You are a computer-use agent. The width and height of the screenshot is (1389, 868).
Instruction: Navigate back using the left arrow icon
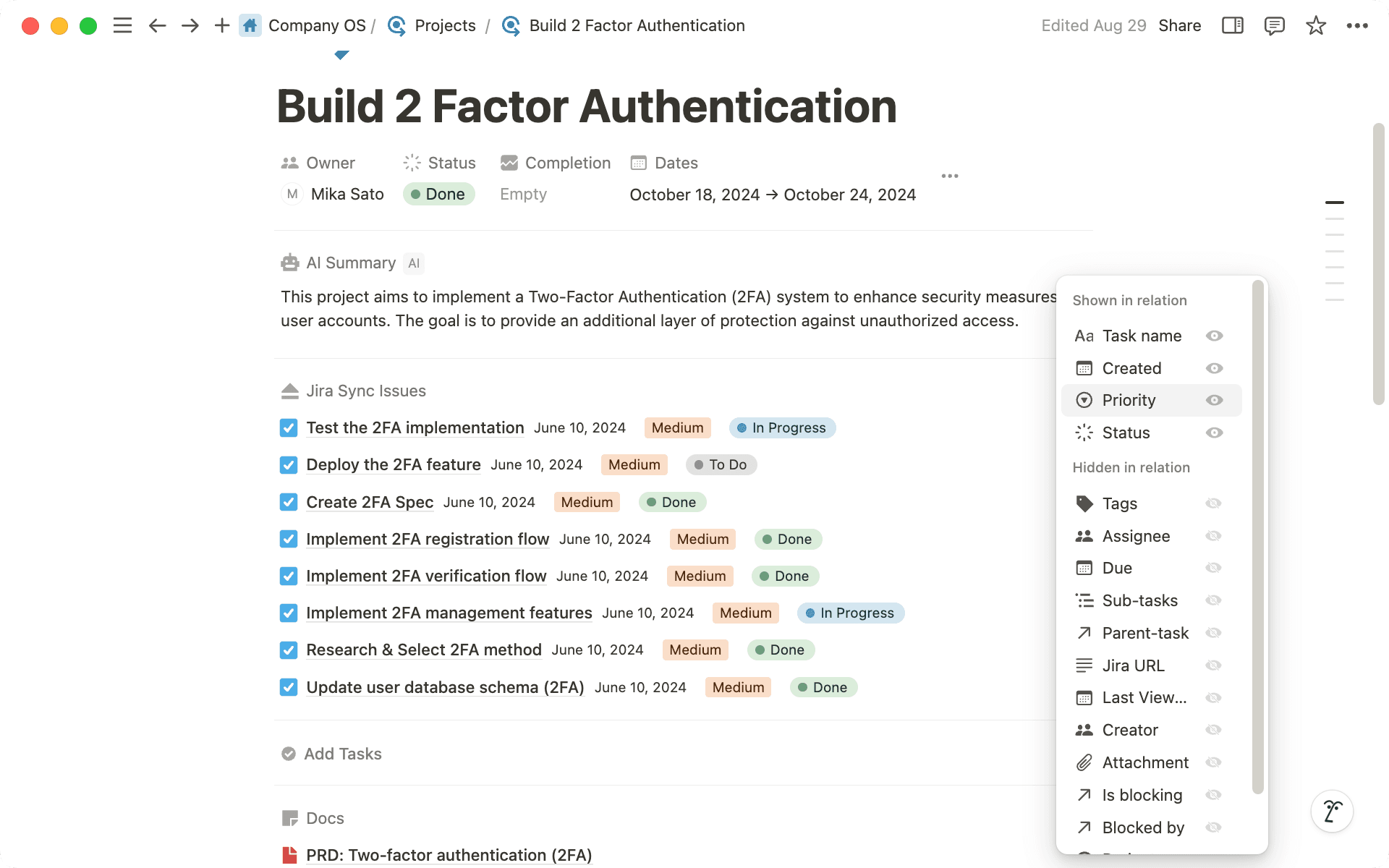point(156,25)
